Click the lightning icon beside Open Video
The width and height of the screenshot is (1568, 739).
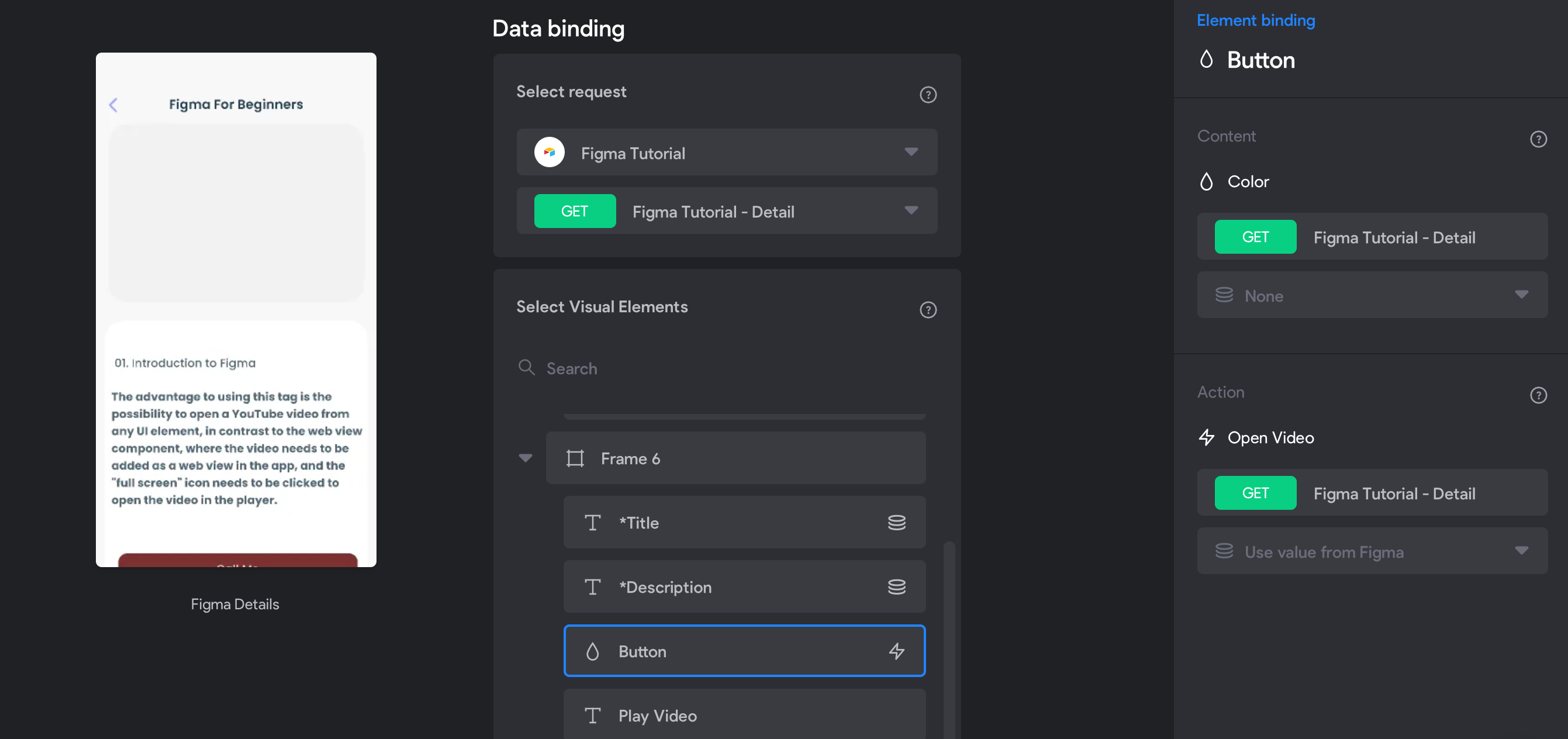[x=1207, y=437]
